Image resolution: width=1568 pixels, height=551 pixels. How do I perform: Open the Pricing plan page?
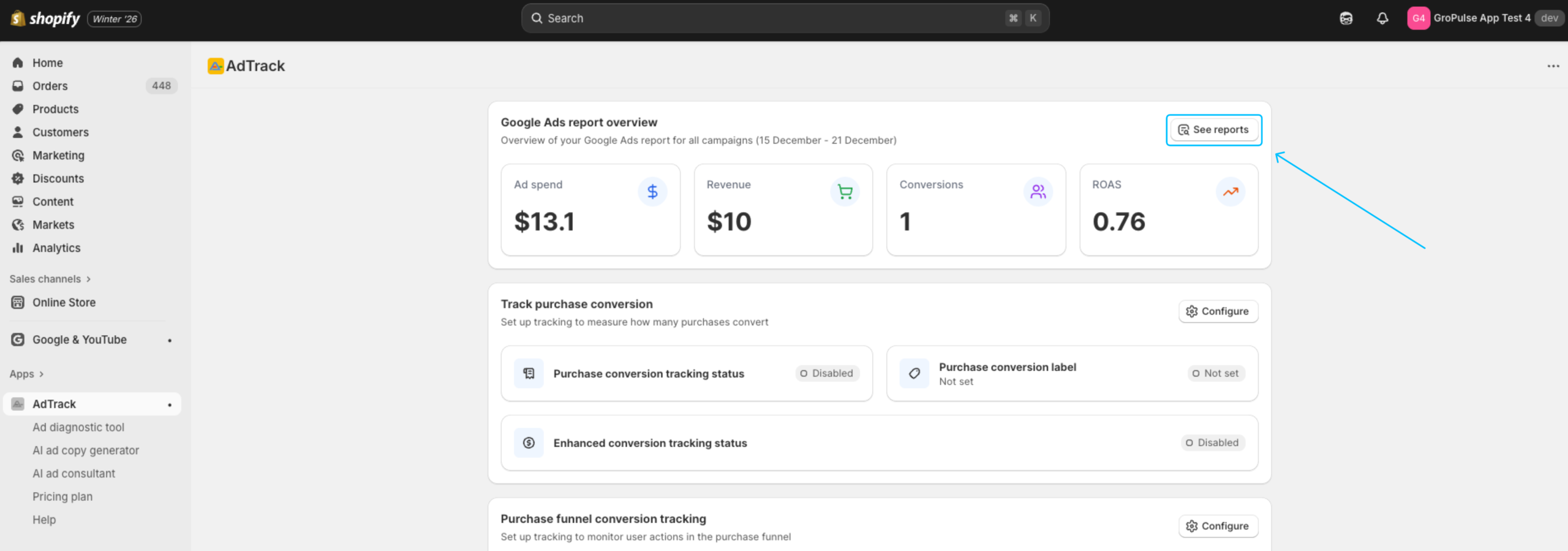click(62, 496)
